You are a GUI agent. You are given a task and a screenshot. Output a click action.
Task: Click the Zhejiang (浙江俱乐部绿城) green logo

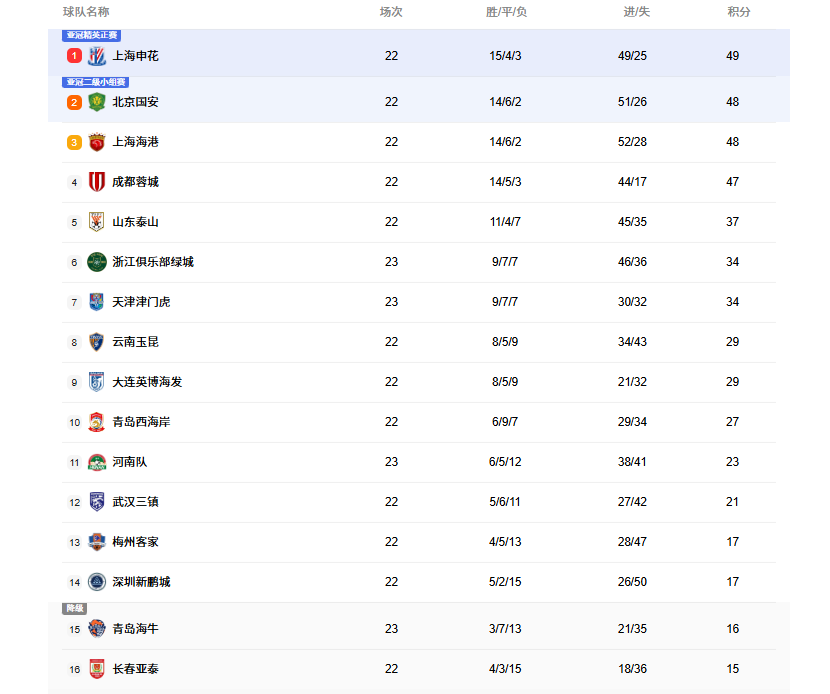[97, 262]
